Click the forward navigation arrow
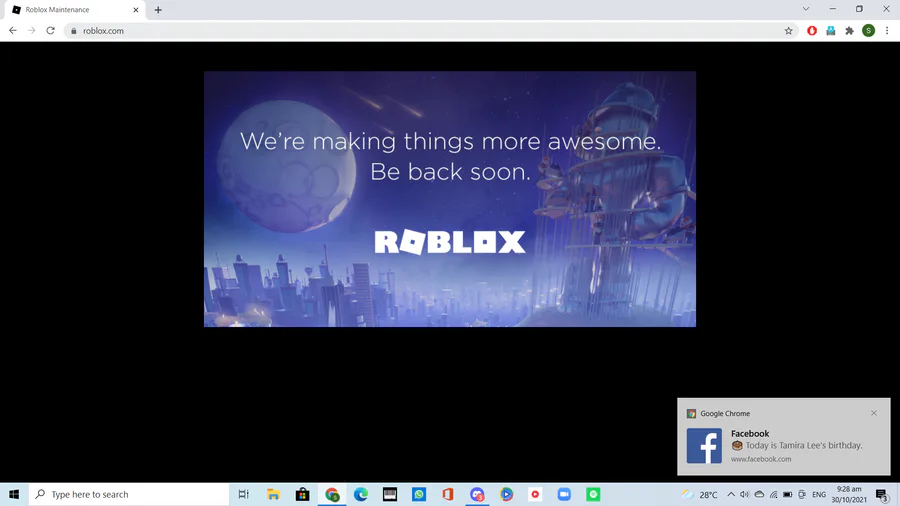Image resolution: width=900 pixels, height=506 pixels. click(32, 31)
